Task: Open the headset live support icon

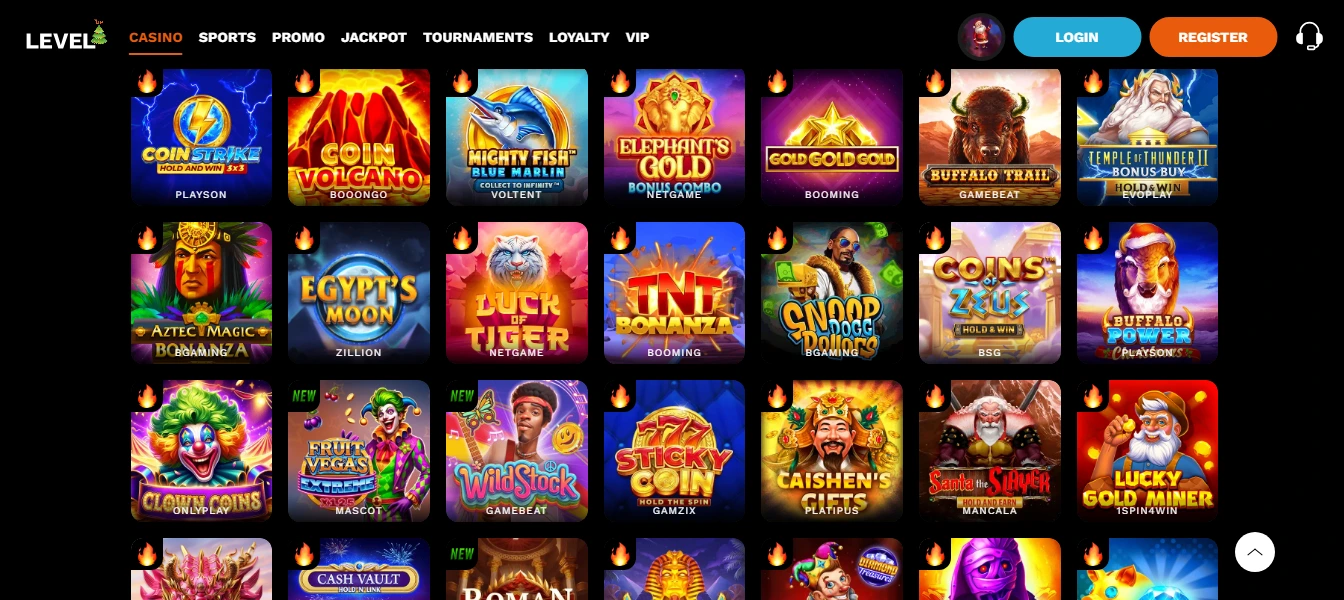Action: point(1309,37)
